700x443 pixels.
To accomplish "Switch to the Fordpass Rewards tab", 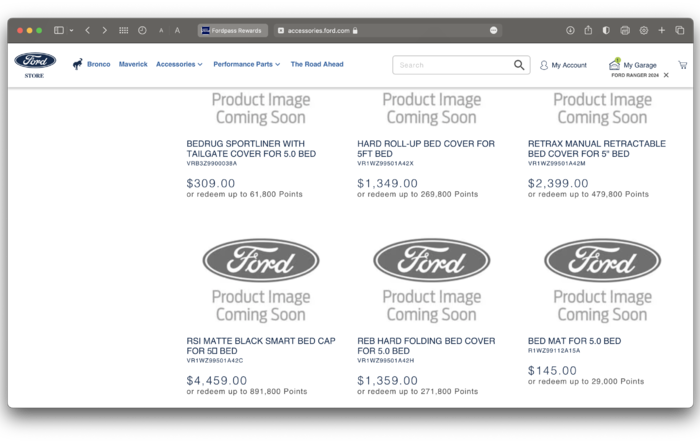I will click(233, 30).
